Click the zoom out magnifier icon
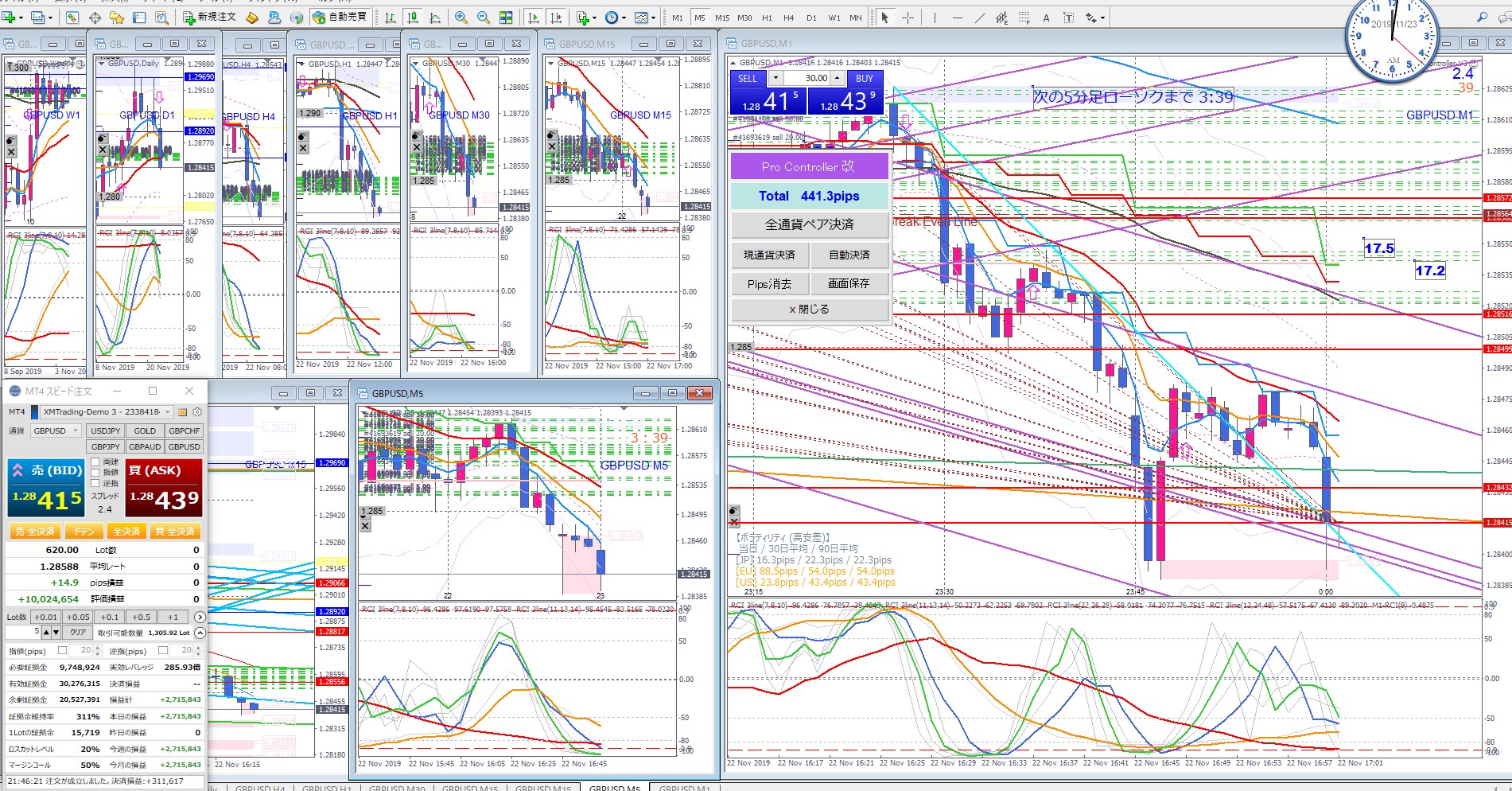The image size is (1512, 791). 484,18
